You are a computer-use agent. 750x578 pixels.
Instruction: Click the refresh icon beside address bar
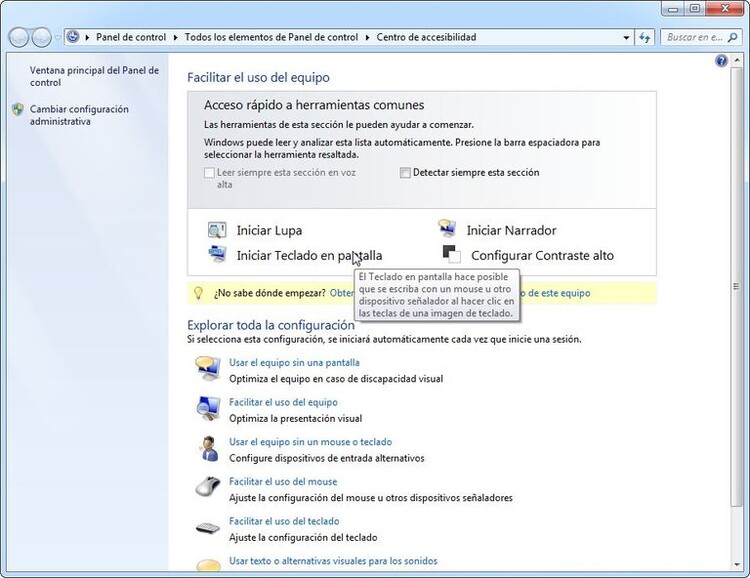pyautogui.click(x=645, y=37)
